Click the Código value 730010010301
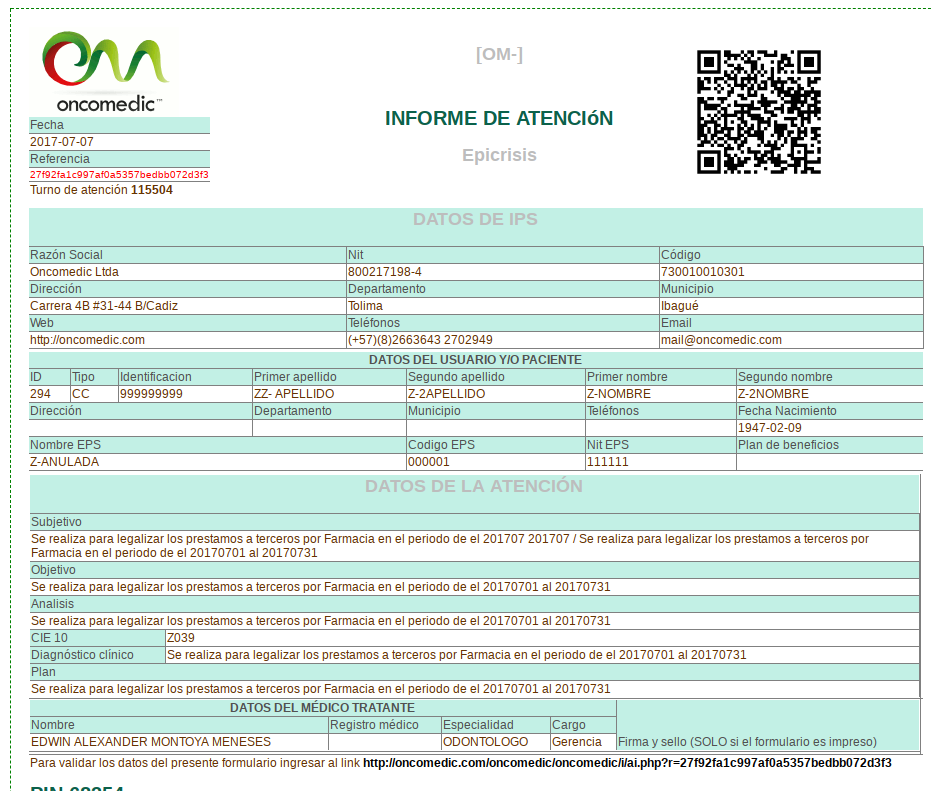The width and height of the screenshot is (931, 791). [x=702, y=272]
